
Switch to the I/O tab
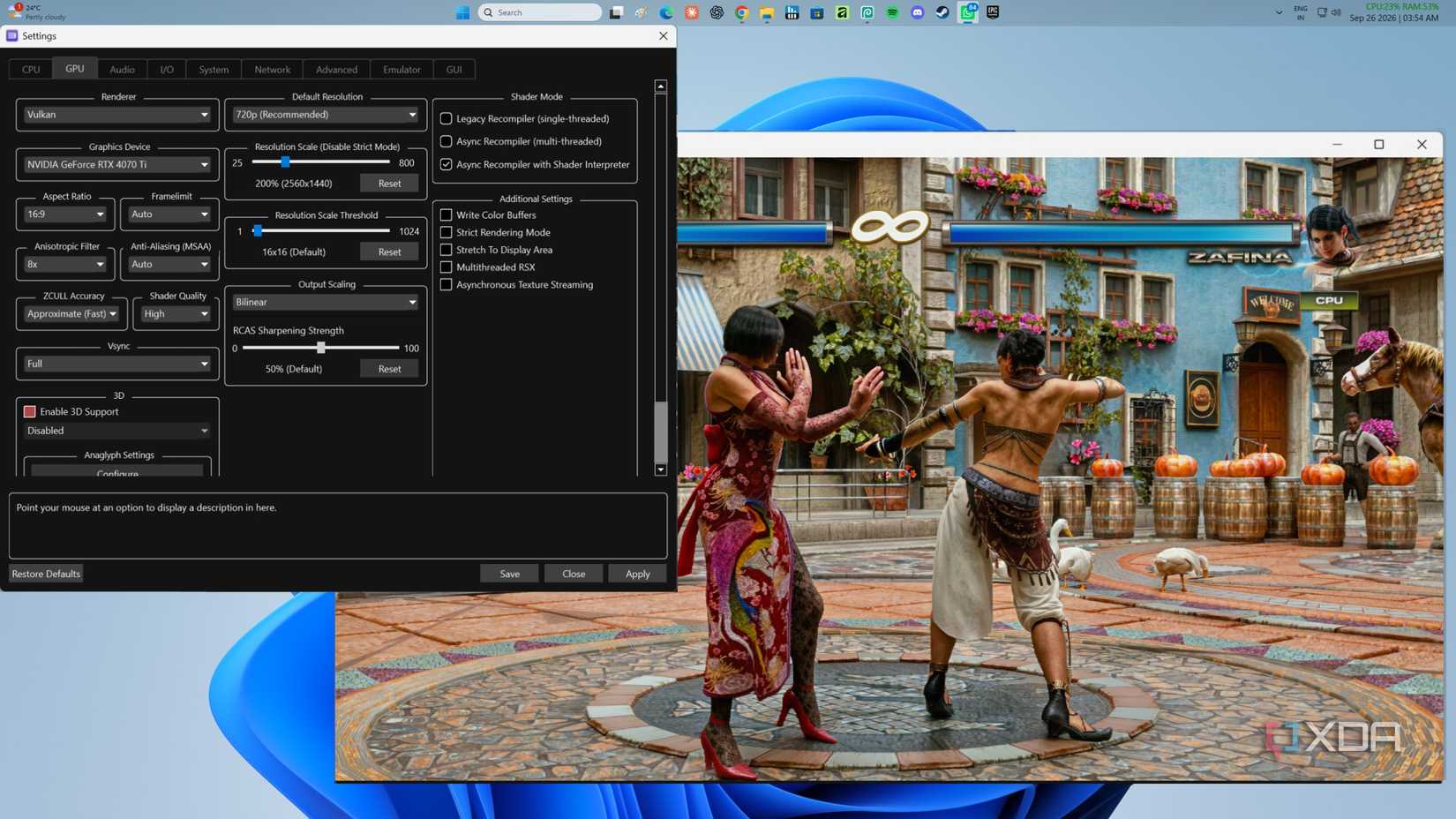click(x=167, y=69)
